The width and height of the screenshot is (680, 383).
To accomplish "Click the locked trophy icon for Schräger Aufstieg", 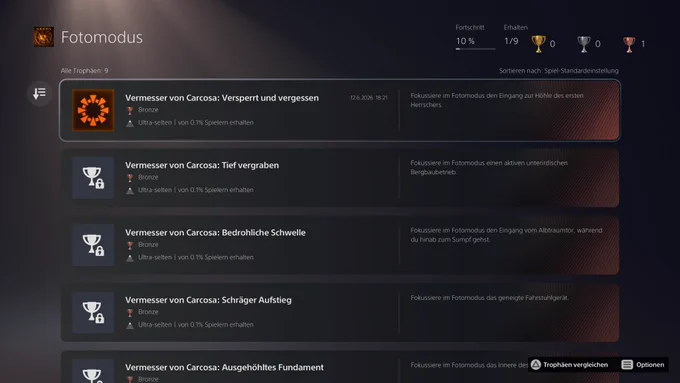I will 93,312.
